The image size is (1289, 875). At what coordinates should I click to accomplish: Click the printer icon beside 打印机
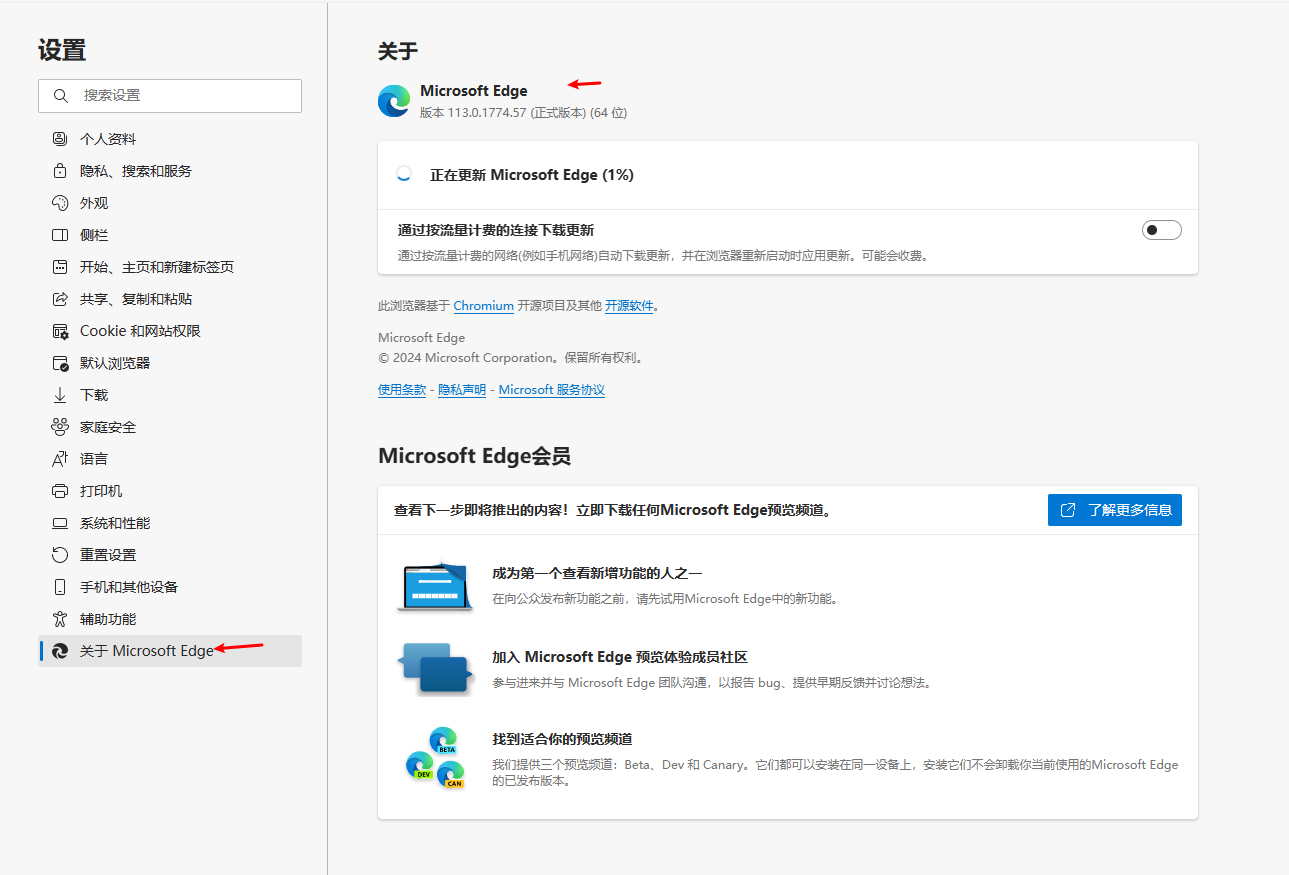pos(60,491)
